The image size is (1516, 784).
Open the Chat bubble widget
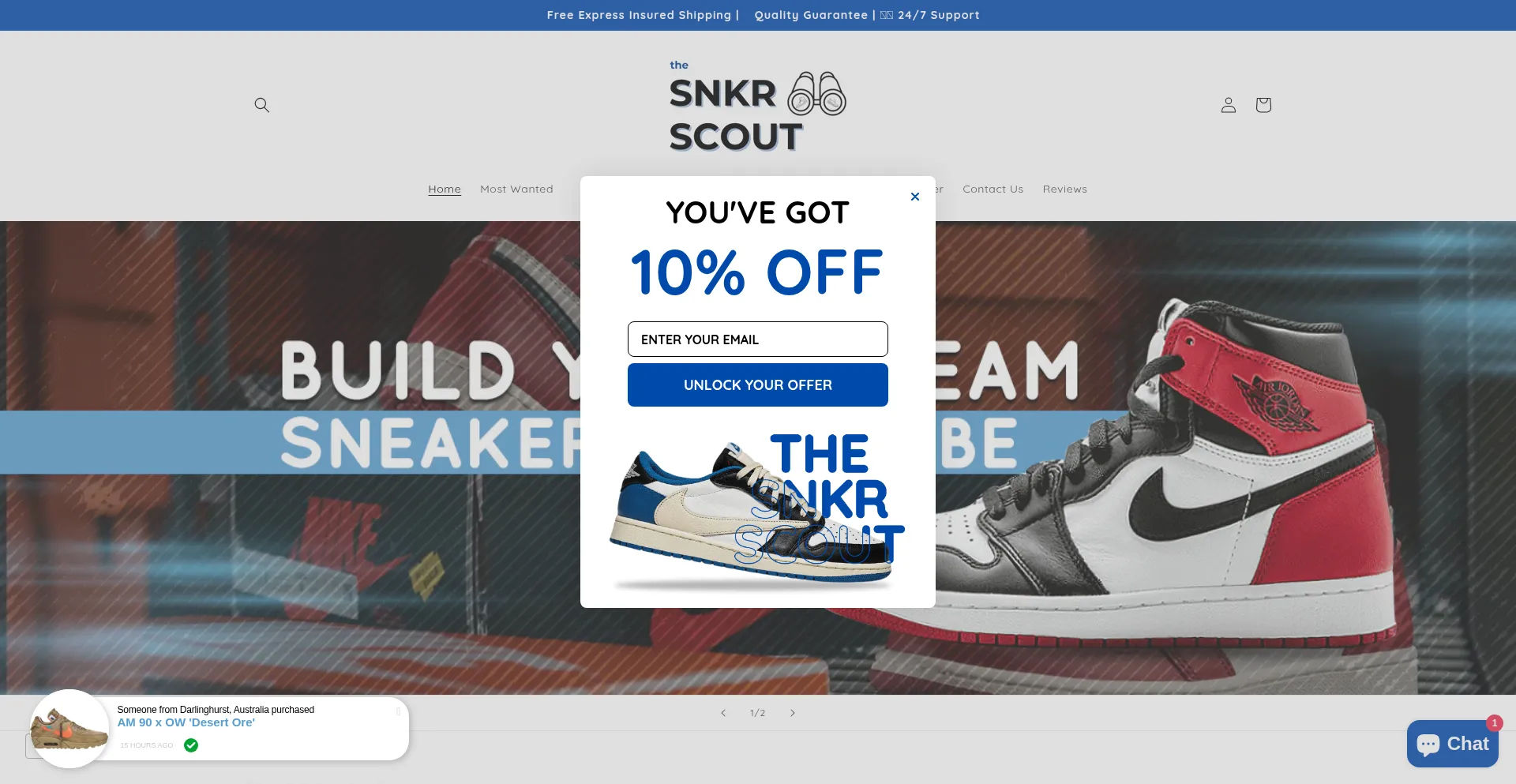[x=1452, y=744]
